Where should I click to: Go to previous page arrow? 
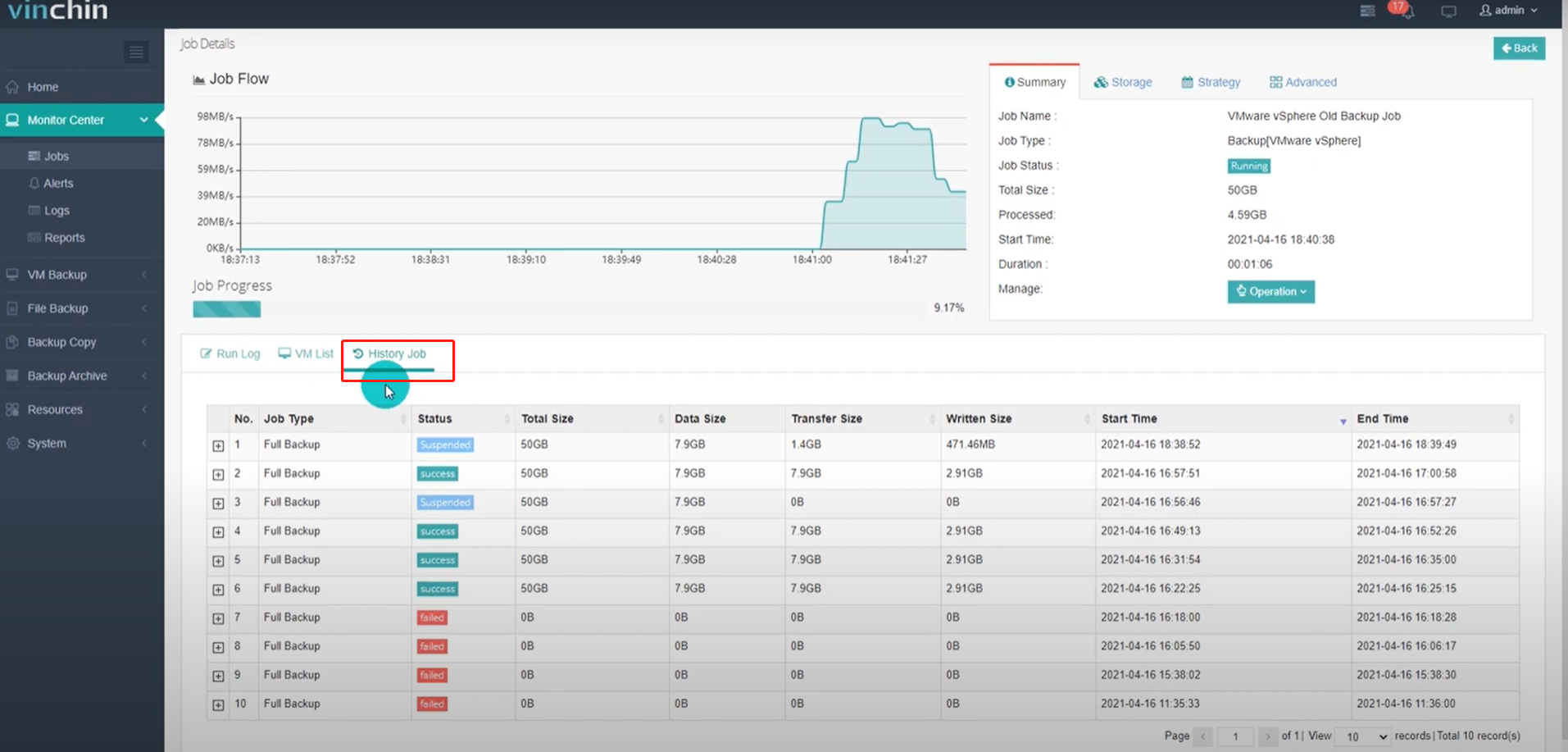pos(1202,736)
